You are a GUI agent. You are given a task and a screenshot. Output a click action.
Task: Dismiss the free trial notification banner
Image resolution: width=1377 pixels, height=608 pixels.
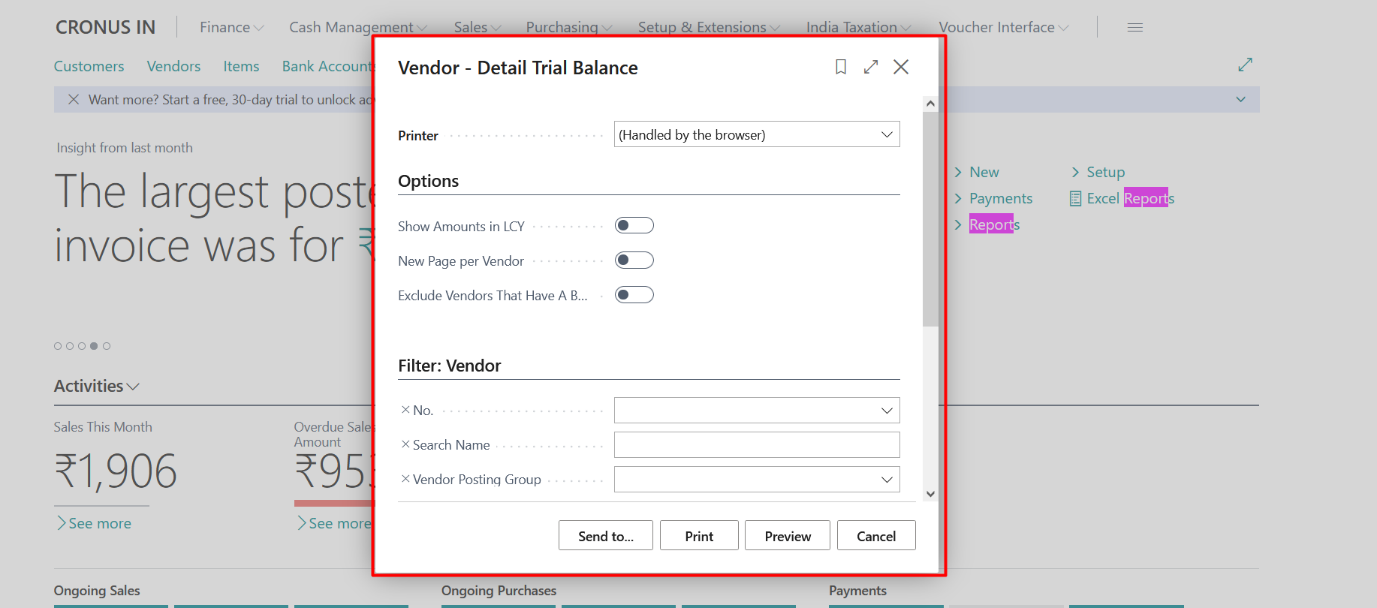[73, 99]
